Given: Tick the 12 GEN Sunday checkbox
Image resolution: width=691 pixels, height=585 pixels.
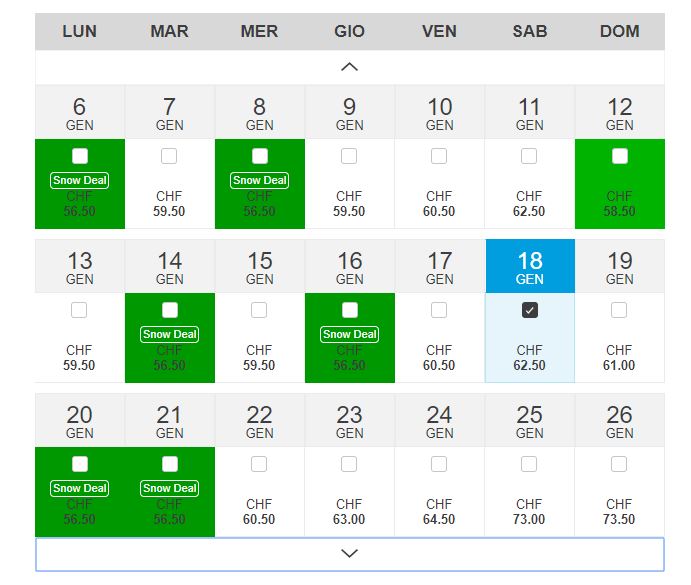Looking at the screenshot, I should tap(619, 156).
